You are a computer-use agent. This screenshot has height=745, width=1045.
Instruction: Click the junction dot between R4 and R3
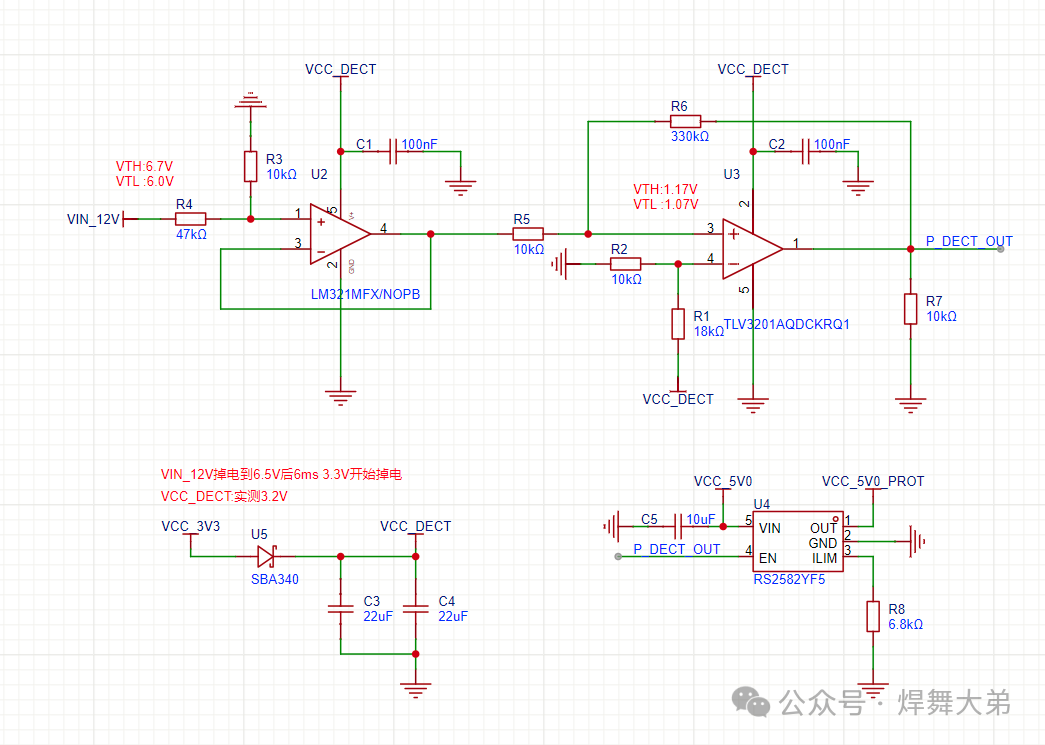pyautogui.click(x=251, y=219)
